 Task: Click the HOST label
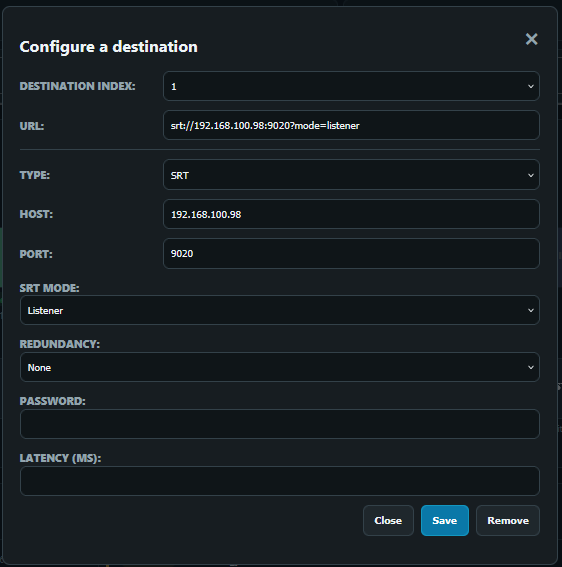point(36,214)
